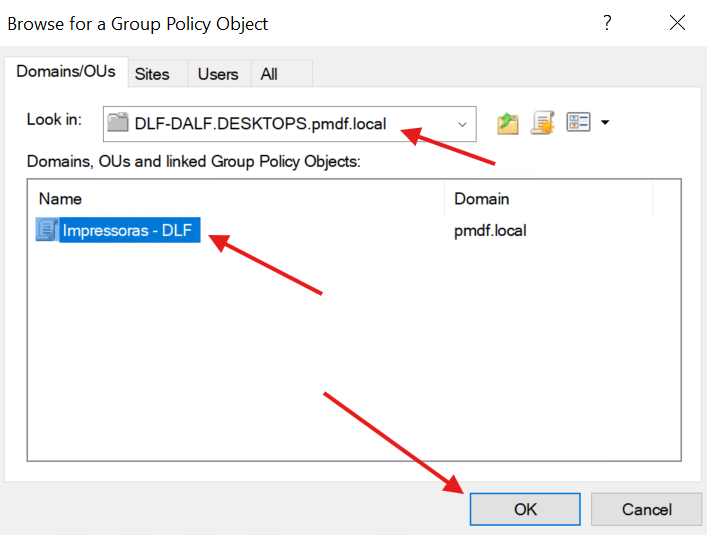Expand the small arrow next to View icon
This screenshot has width=707, height=535.
pyautogui.click(x=605, y=124)
